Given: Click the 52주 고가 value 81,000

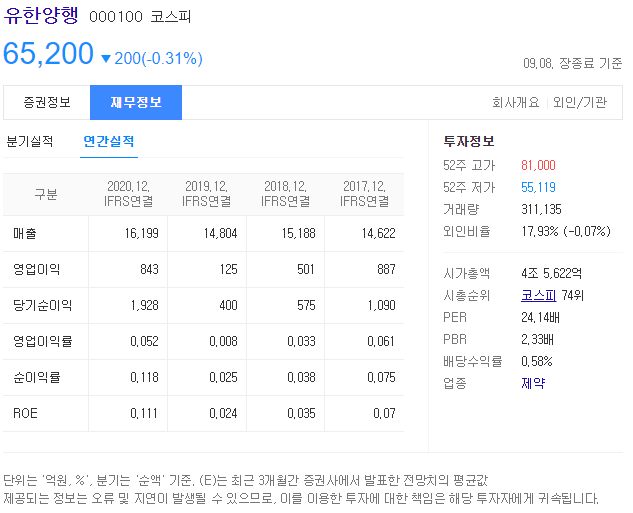Looking at the screenshot, I should 538,165.
